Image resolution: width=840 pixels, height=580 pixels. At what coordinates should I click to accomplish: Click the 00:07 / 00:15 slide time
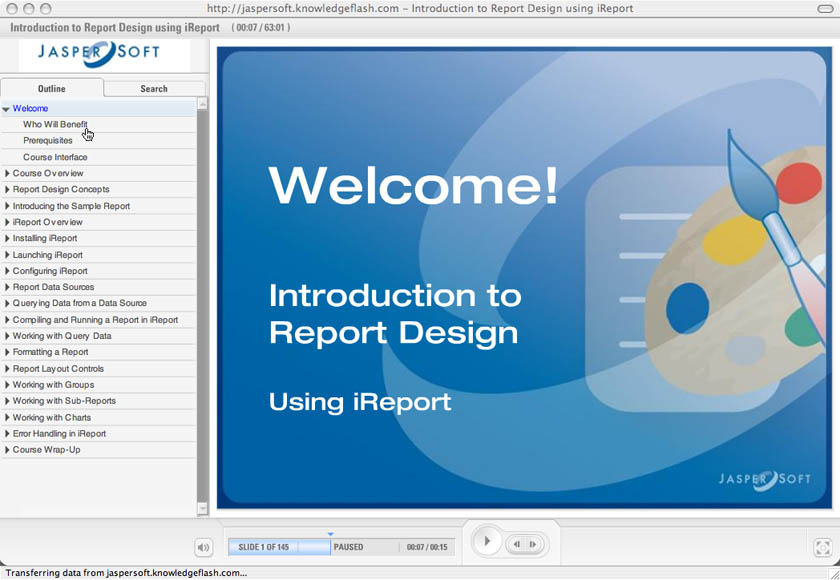pos(427,547)
